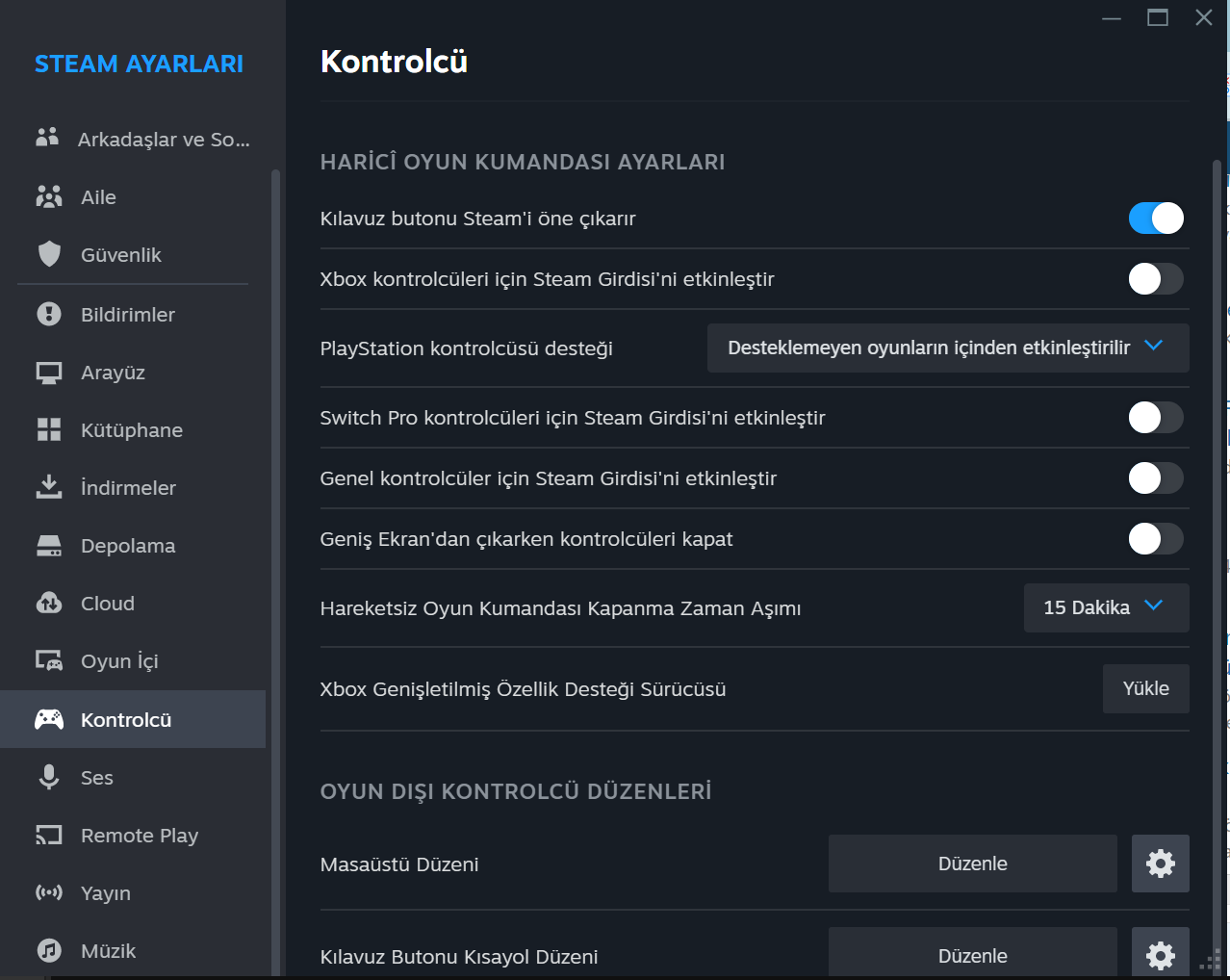Open the Bildirimler notification icon
The width and height of the screenshot is (1230, 980).
48,314
